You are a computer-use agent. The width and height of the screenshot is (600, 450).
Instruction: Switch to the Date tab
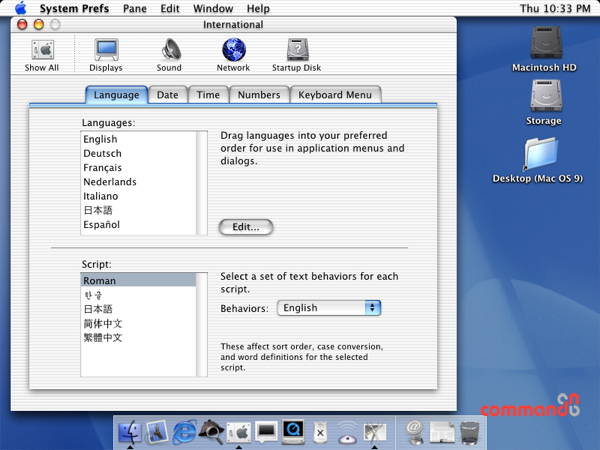click(x=168, y=95)
